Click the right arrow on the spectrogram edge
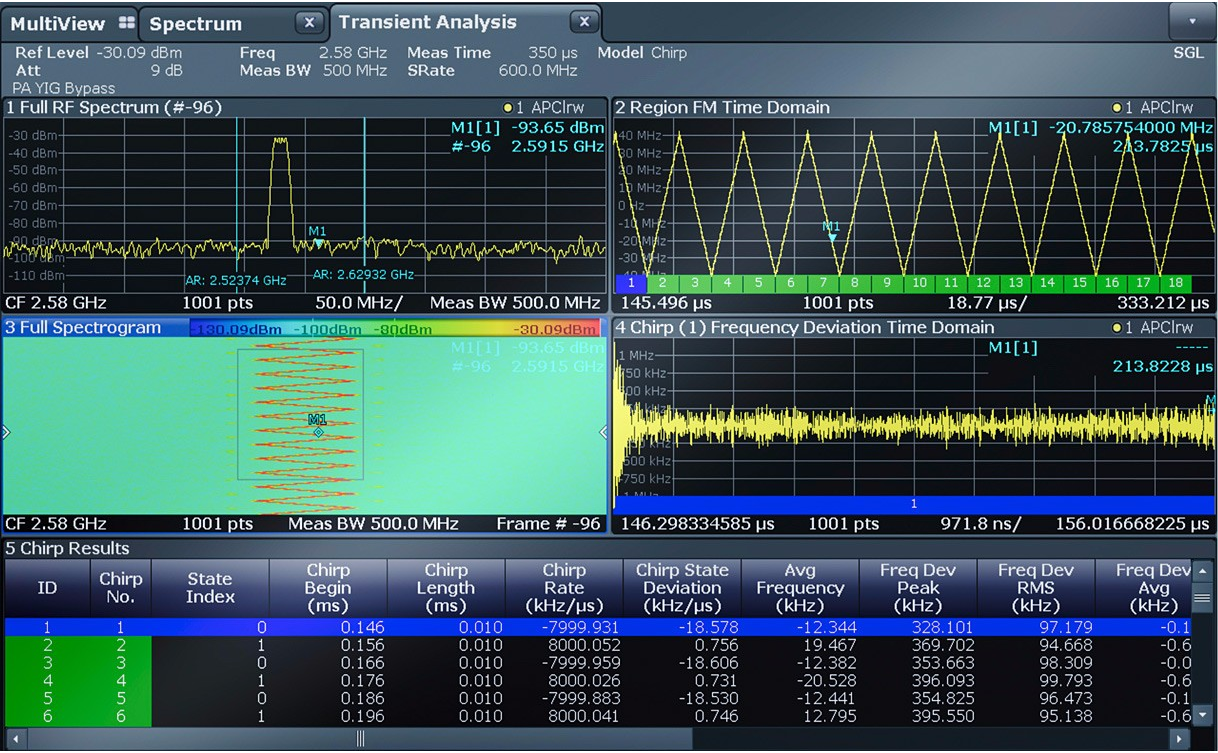This screenshot has height=753, width=1218. pos(602,432)
